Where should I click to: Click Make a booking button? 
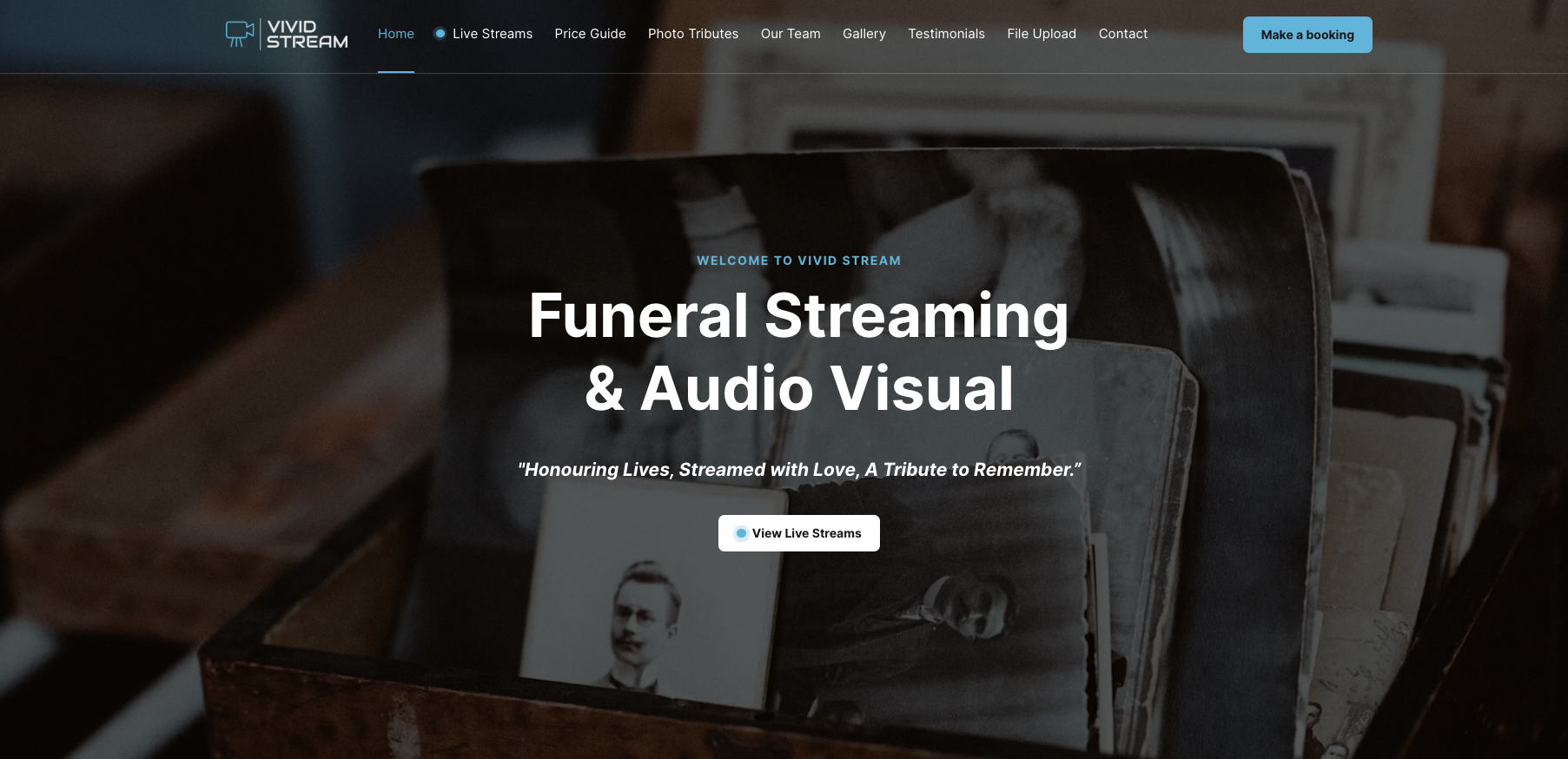[x=1307, y=35]
